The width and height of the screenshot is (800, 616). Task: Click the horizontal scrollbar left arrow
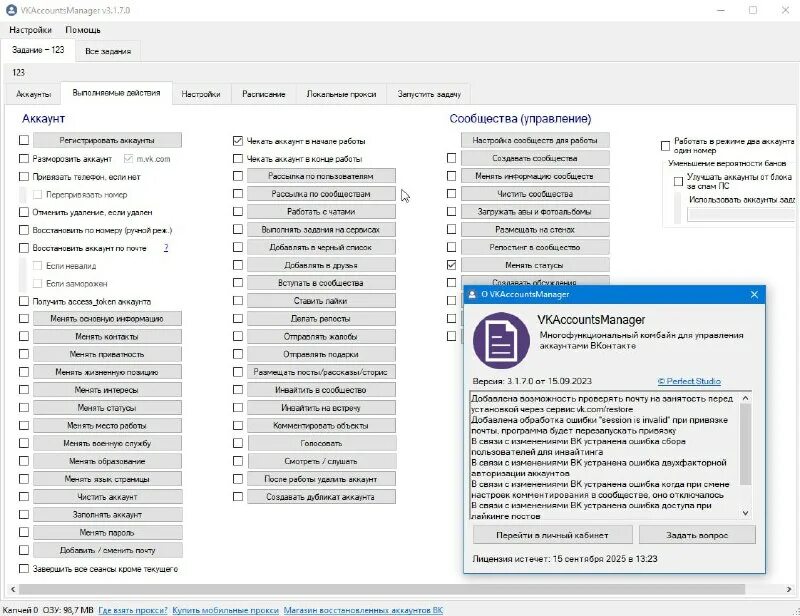(x=13, y=589)
